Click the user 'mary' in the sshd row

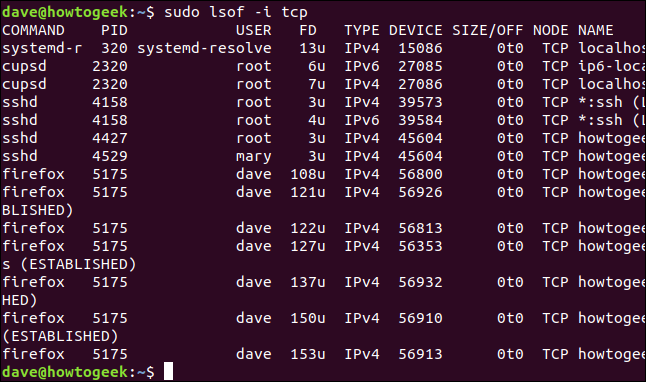click(x=254, y=157)
